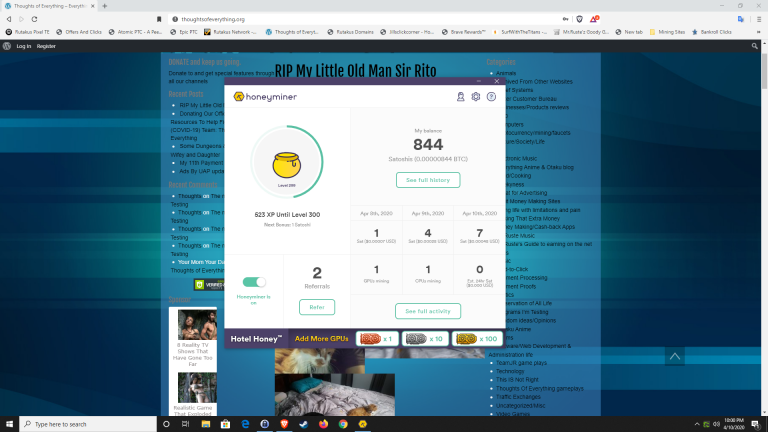Click Apr 10th, 2020 column header
Viewport: 768px width, 432px height.
point(480,213)
